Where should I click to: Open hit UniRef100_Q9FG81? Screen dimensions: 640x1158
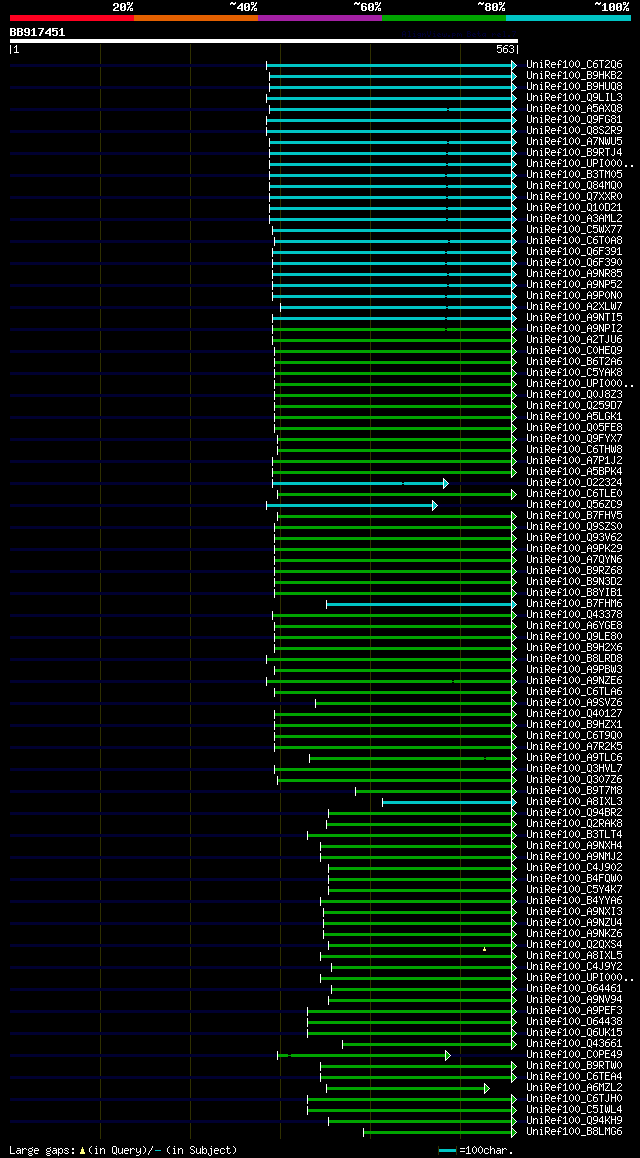coord(574,120)
